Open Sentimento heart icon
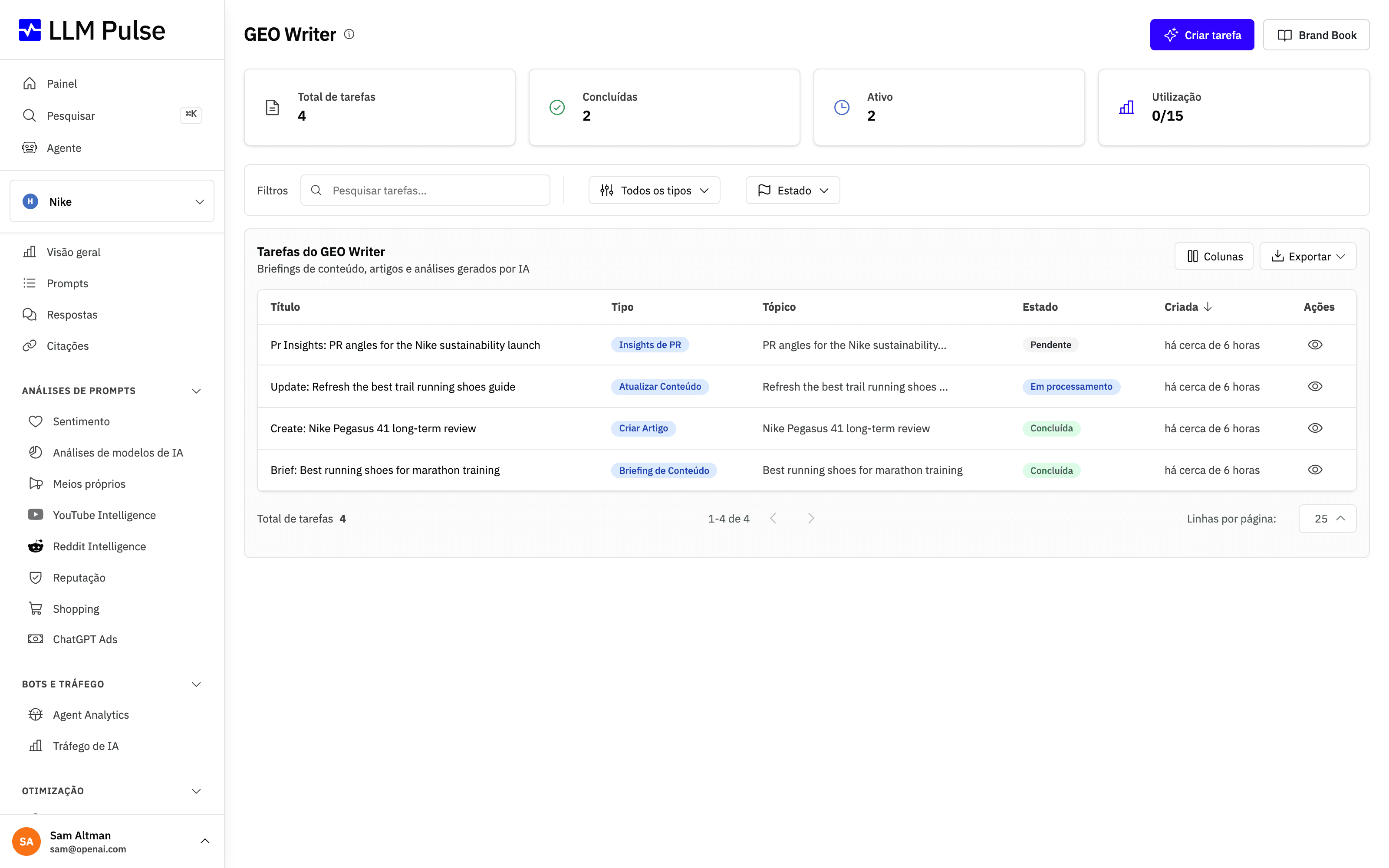The height and width of the screenshot is (868, 1389). coord(36,421)
